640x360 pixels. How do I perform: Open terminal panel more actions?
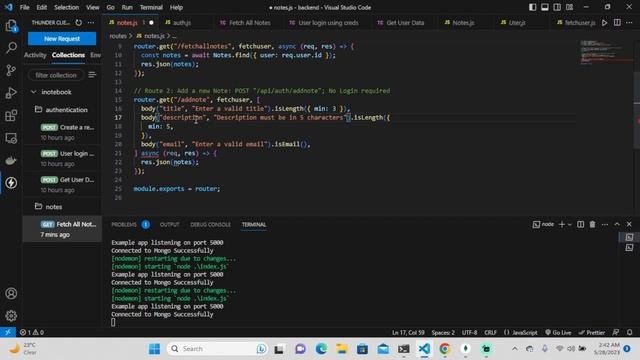pos(605,224)
